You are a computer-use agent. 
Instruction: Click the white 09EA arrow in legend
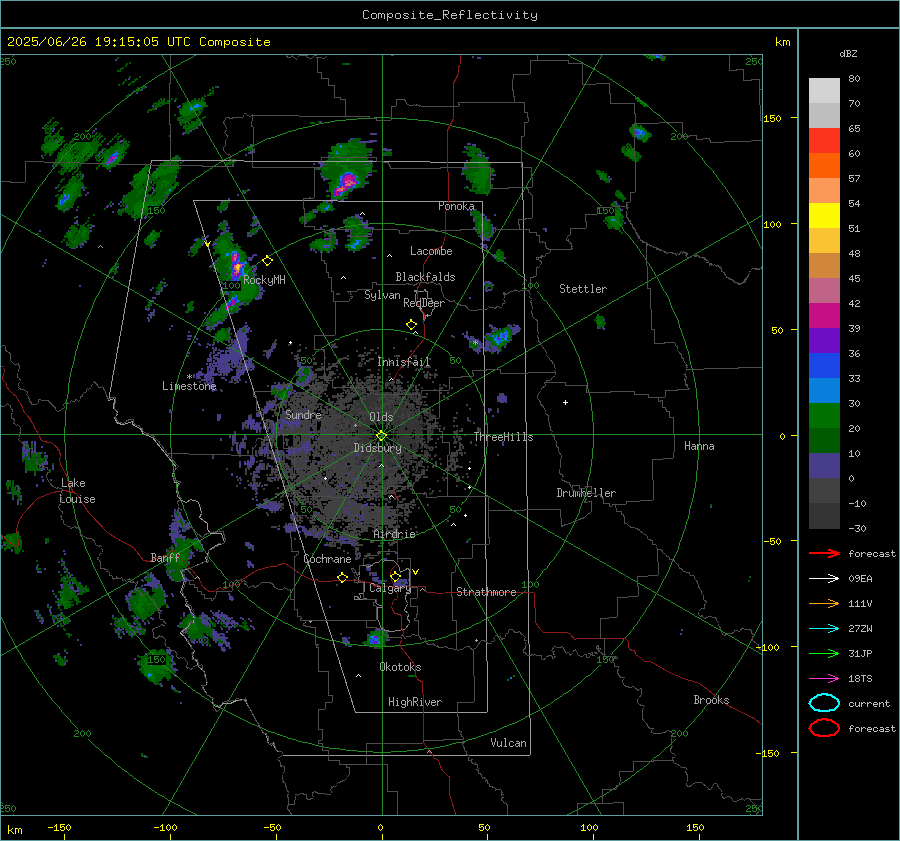point(824,579)
